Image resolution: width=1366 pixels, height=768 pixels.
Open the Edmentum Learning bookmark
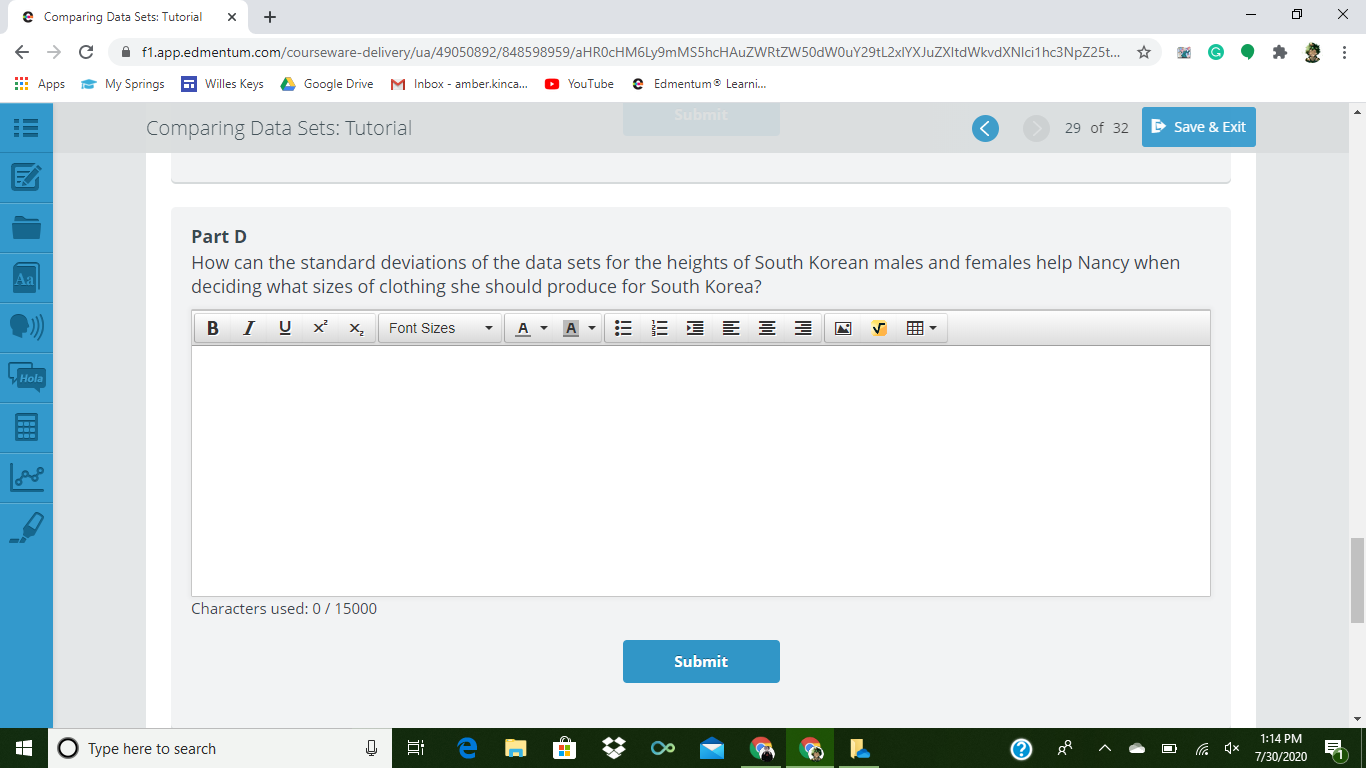698,84
